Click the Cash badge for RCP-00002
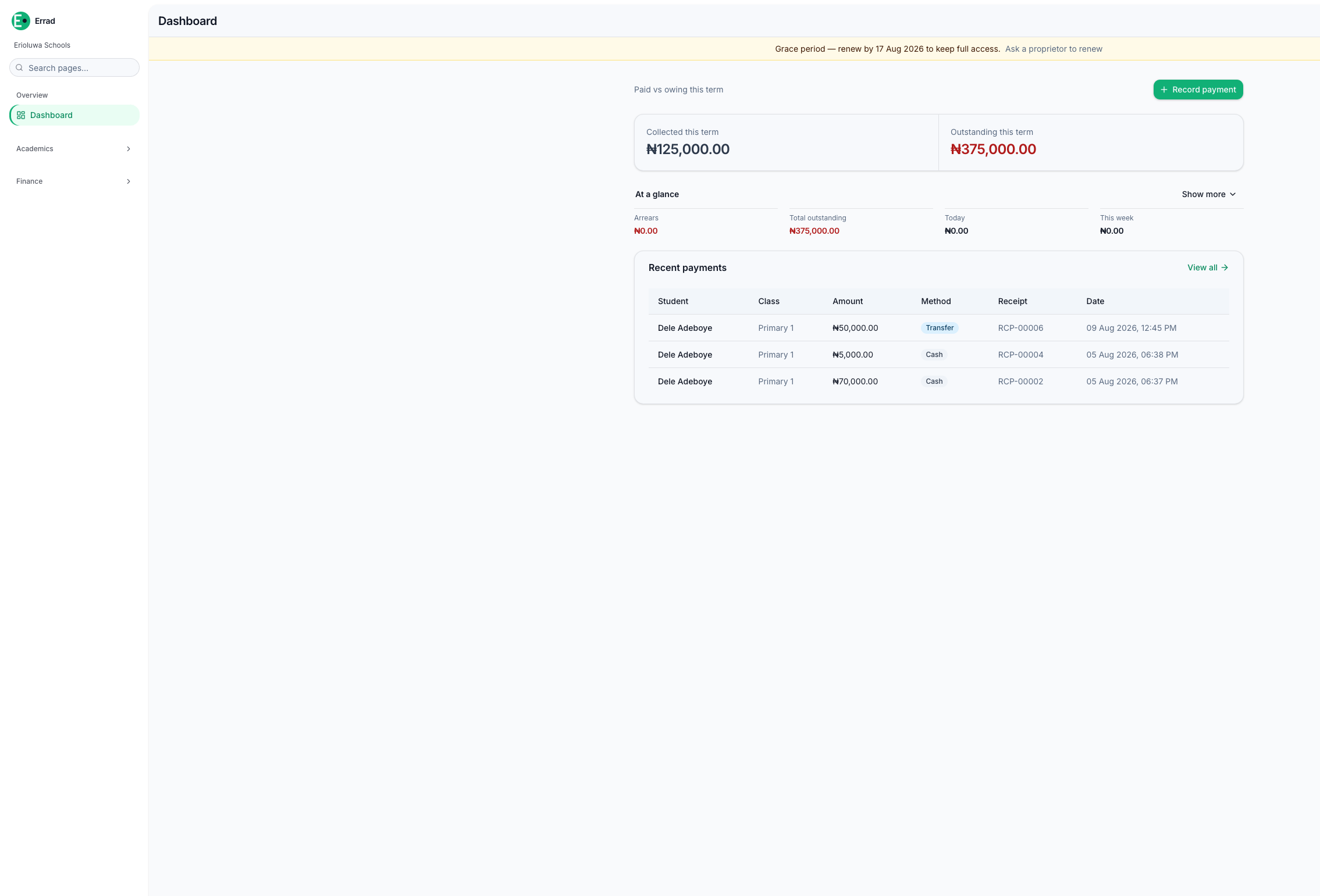The height and width of the screenshot is (896, 1320). pyautogui.click(x=934, y=381)
